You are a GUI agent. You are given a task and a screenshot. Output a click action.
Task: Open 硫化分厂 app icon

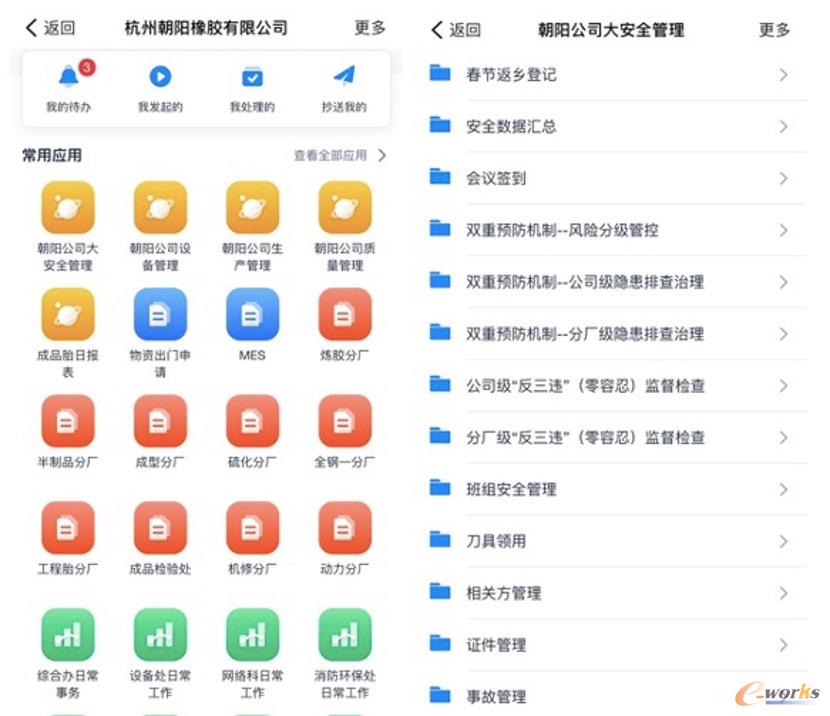point(252,421)
